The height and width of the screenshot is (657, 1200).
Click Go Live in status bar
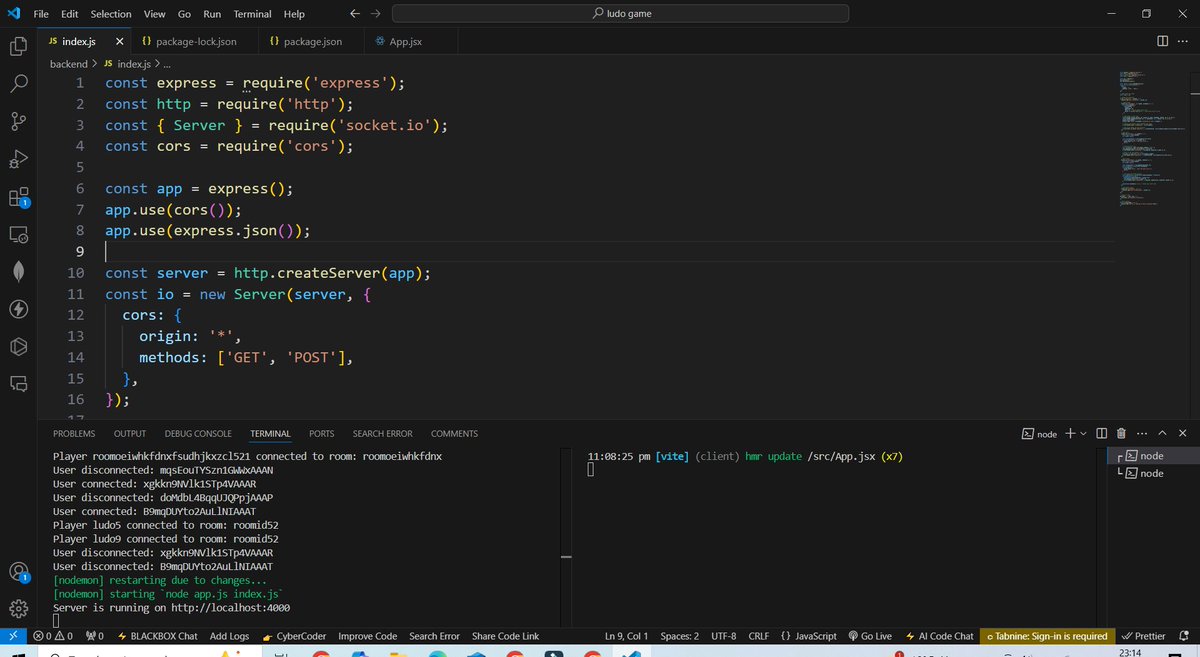[868, 636]
